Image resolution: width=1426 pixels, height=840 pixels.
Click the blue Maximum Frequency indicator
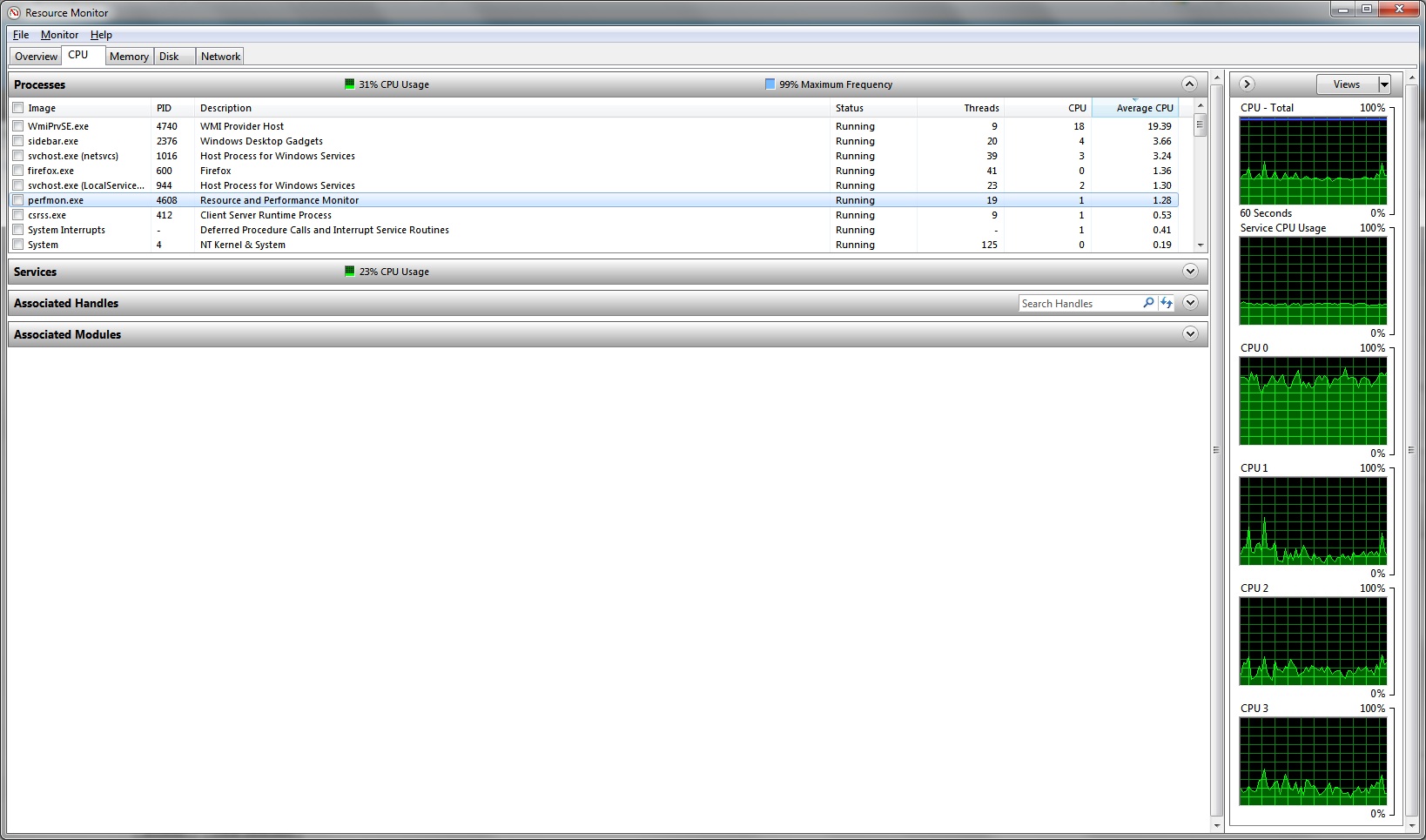(770, 84)
